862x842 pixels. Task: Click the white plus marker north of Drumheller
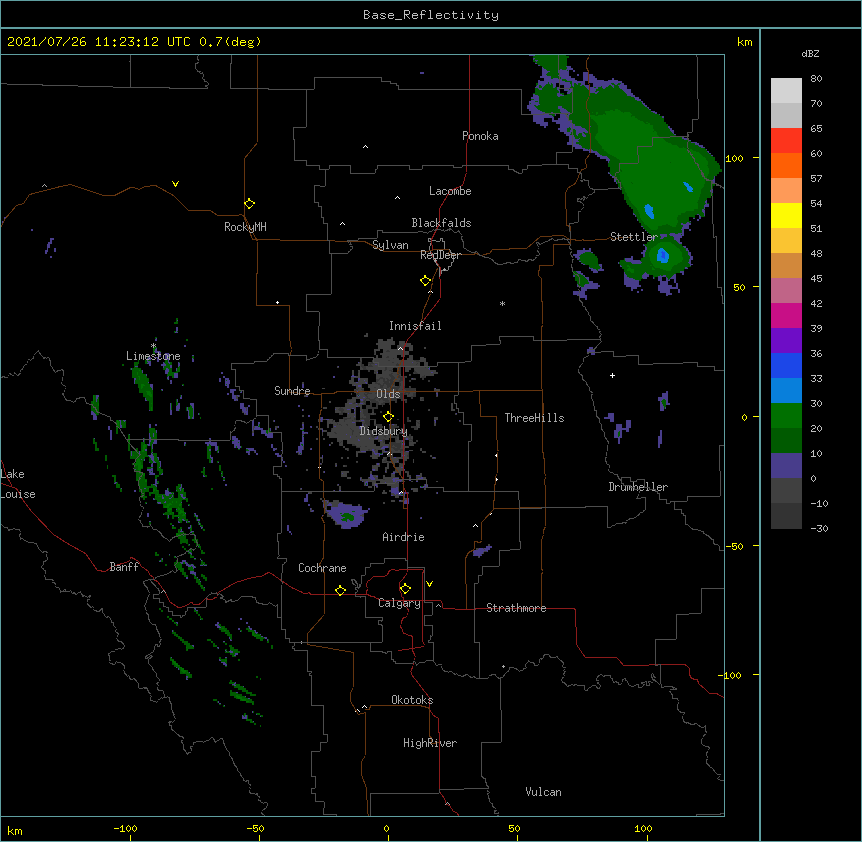click(612, 375)
